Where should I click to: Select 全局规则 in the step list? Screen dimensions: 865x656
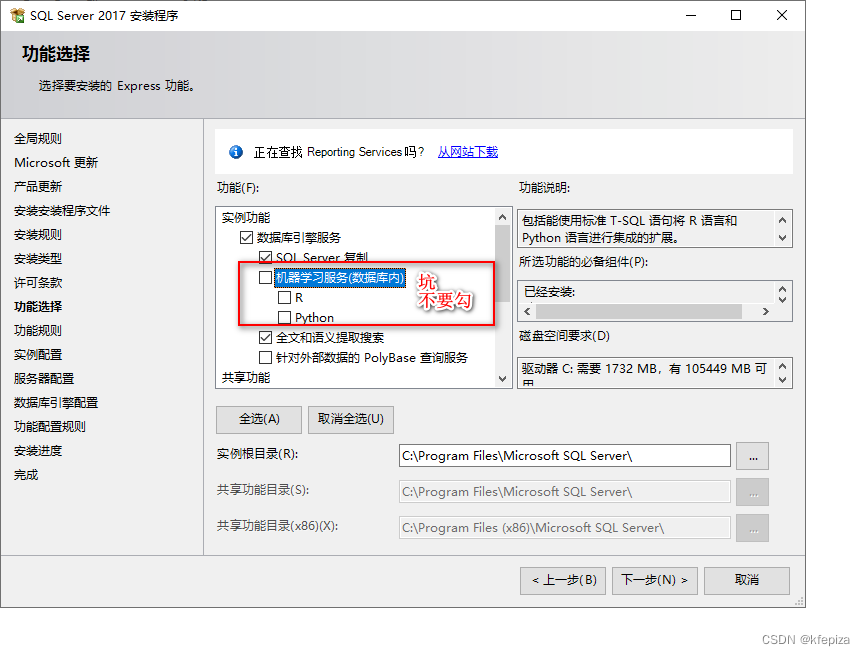(x=38, y=138)
